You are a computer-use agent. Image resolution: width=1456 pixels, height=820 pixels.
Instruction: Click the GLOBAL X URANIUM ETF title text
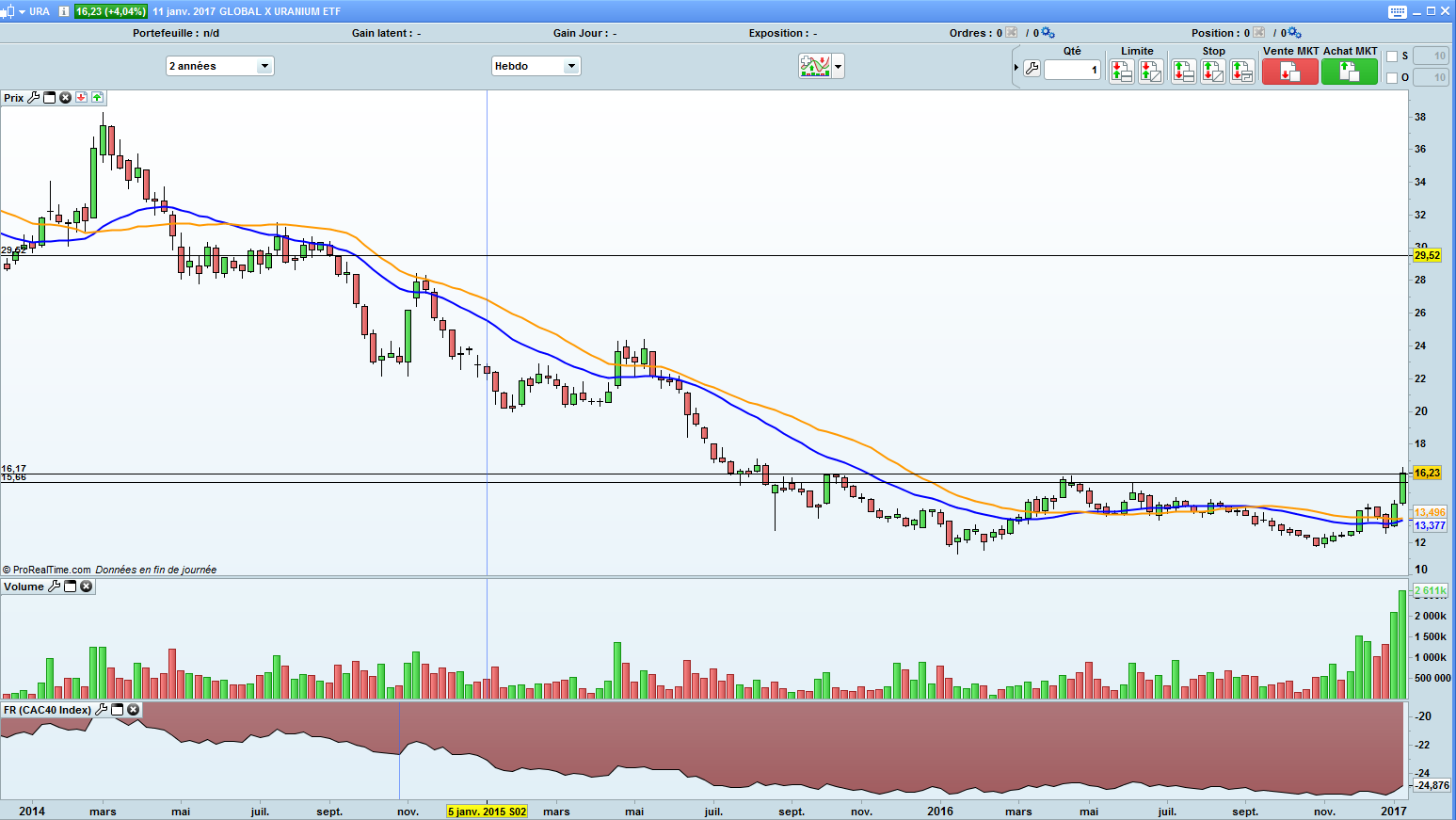pos(280,11)
